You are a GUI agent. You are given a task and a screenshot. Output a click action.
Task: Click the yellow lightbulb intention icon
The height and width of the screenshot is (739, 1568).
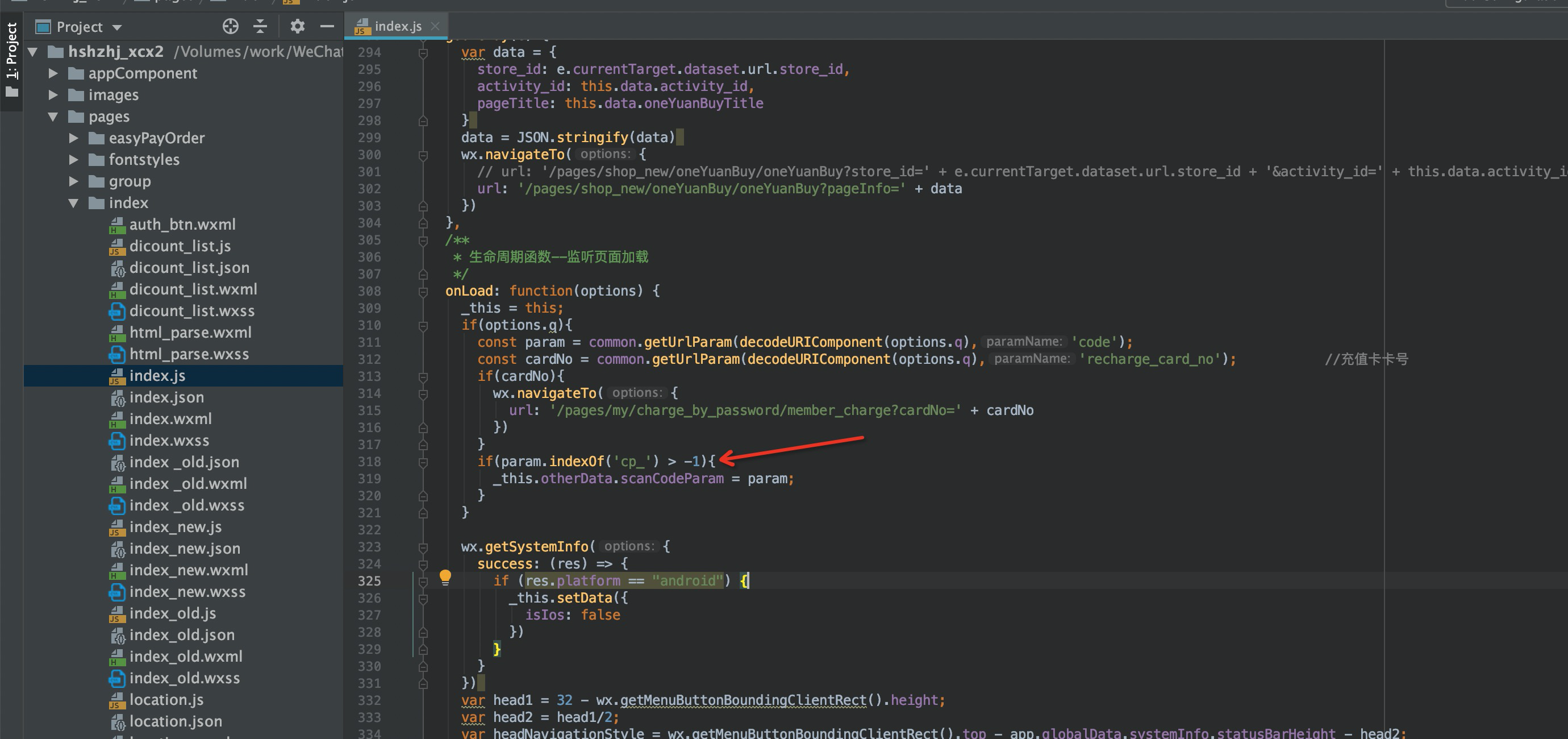(445, 576)
